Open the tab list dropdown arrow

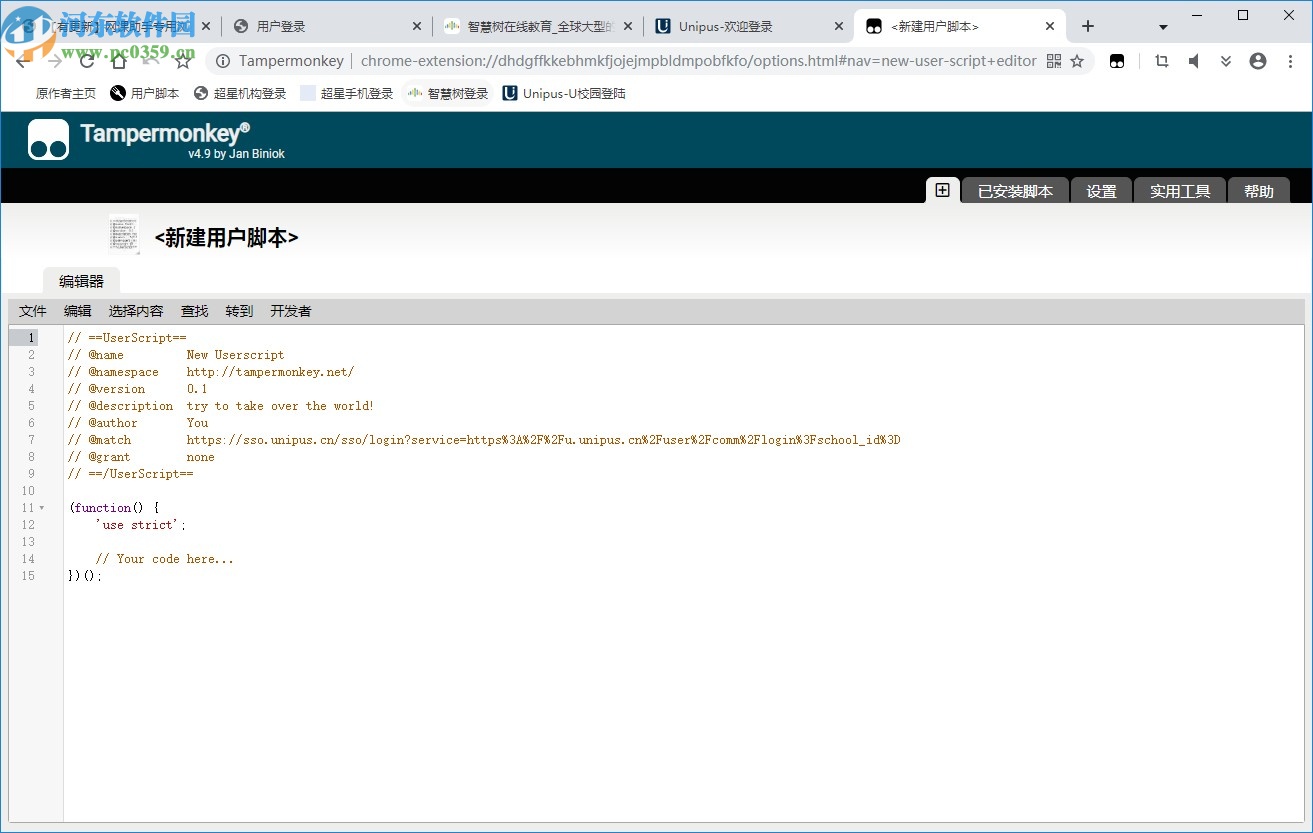(x=1164, y=27)
